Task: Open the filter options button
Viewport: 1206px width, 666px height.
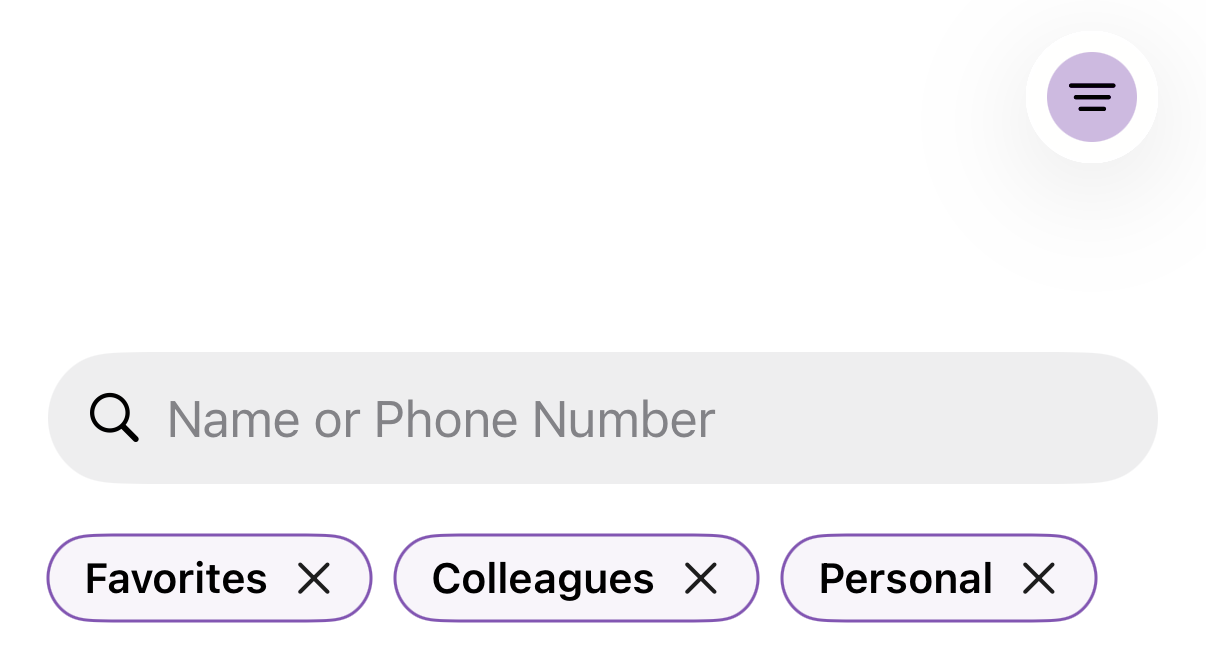Action: point(1091,97)
